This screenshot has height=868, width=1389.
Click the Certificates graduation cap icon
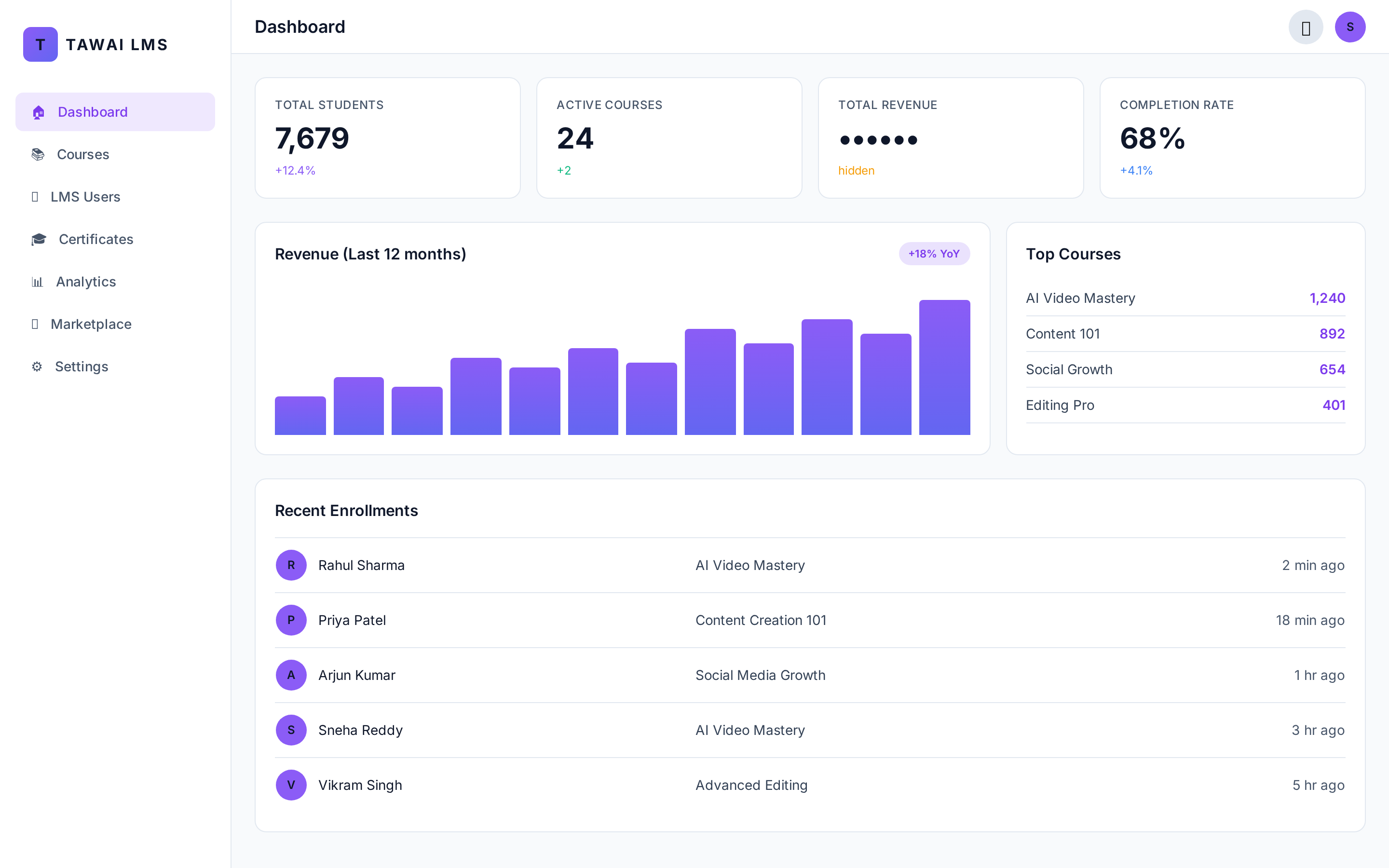point(39,239)
